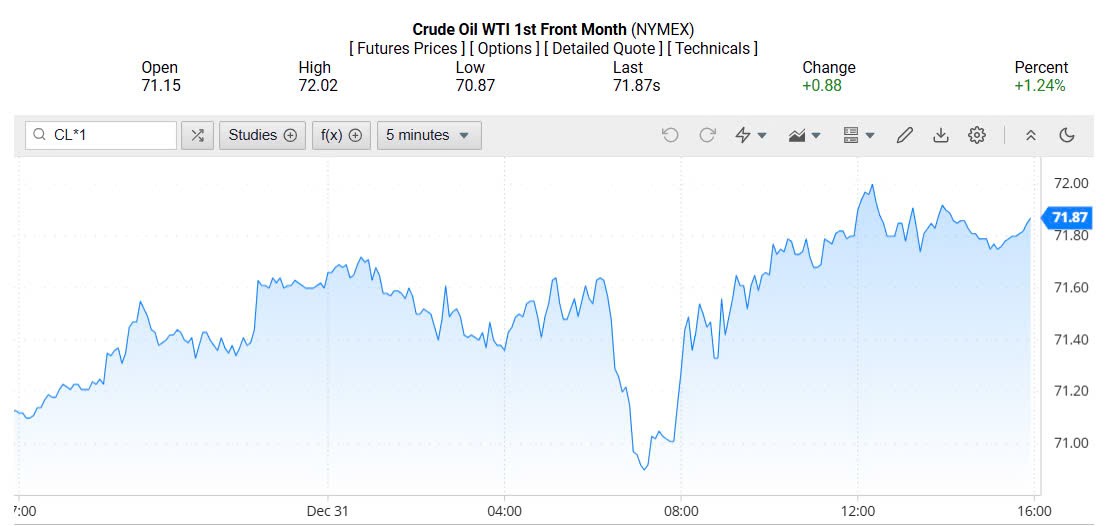Open the Futures Prices link

pyautogui.click(x=407, y=48)
